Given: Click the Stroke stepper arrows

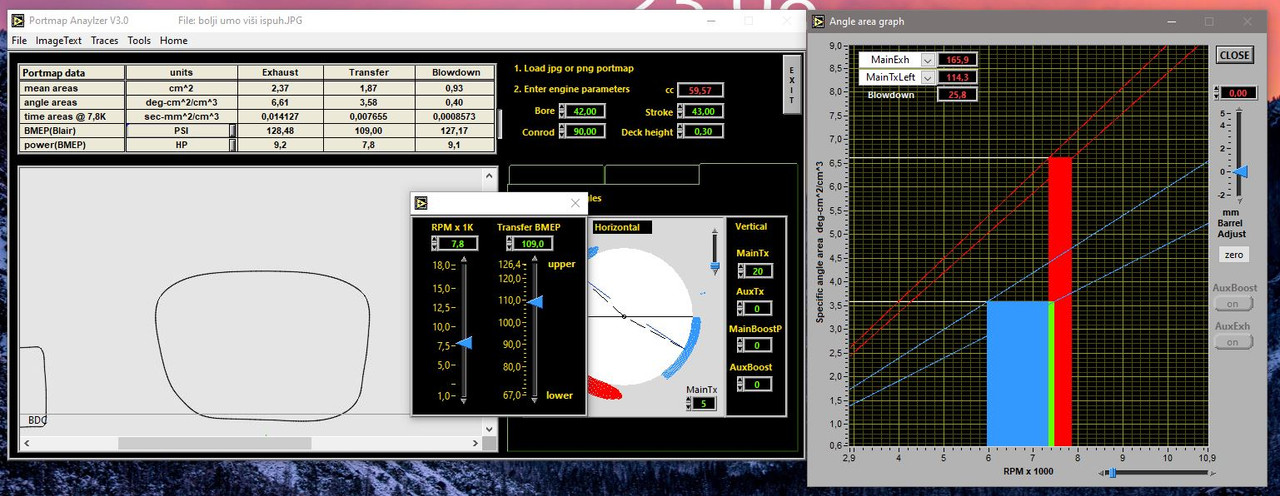Looking at the screenshot, I should (680, 111).
